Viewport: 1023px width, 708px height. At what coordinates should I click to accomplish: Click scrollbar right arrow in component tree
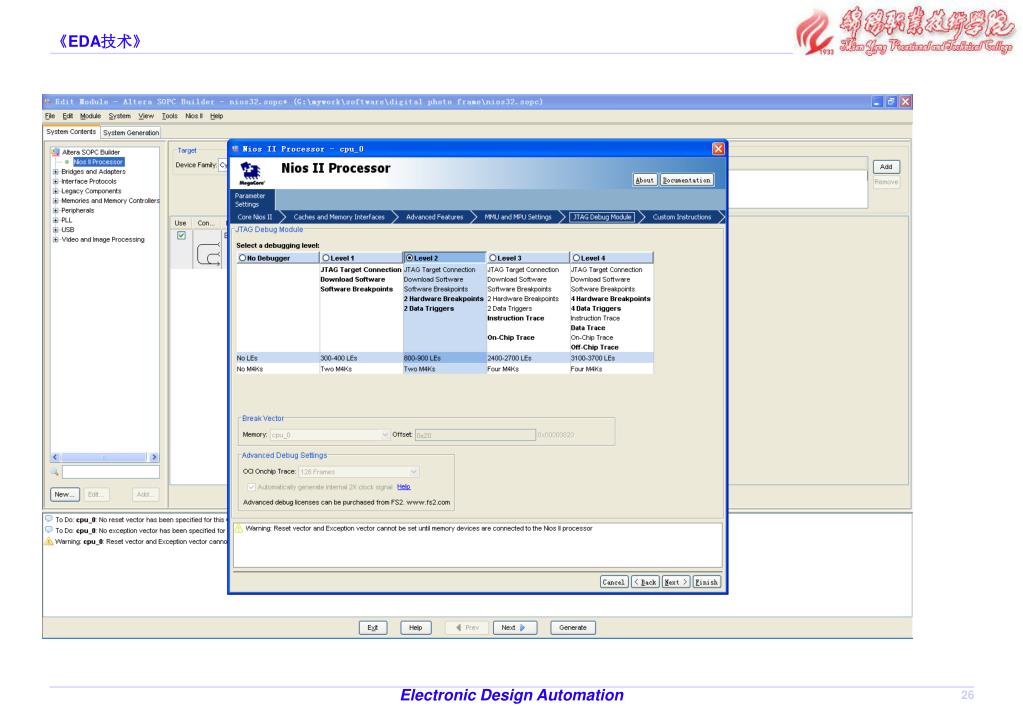click(154, 457)
